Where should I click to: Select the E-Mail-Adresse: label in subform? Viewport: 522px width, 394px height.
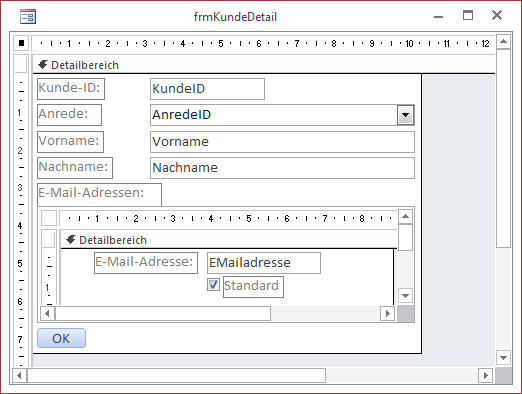tap(146, 263)
